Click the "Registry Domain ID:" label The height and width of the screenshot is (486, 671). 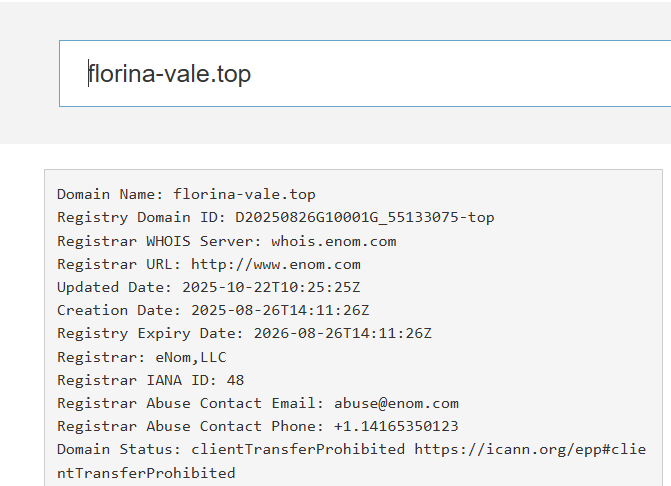140,217
